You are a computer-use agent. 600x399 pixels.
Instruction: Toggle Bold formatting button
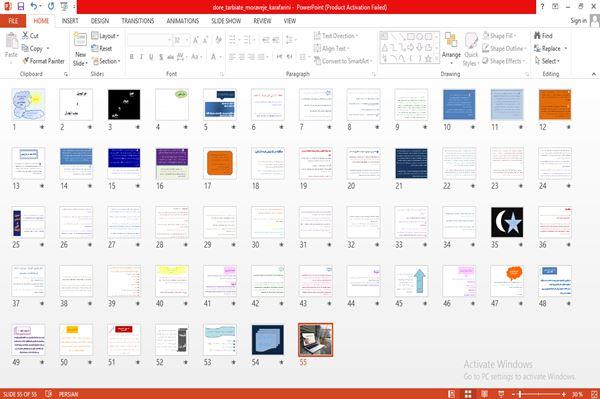(x=132, y=57)
